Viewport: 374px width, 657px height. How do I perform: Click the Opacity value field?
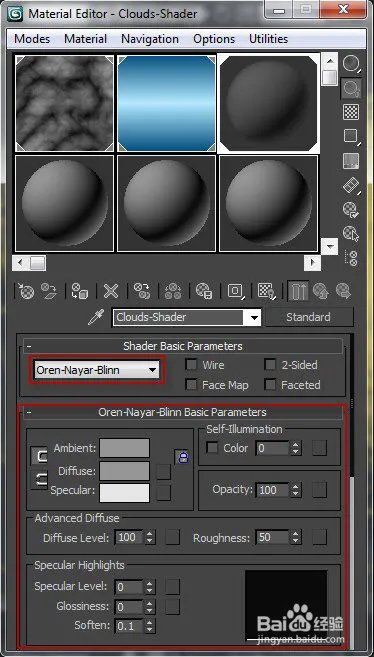tap(272, 490)
